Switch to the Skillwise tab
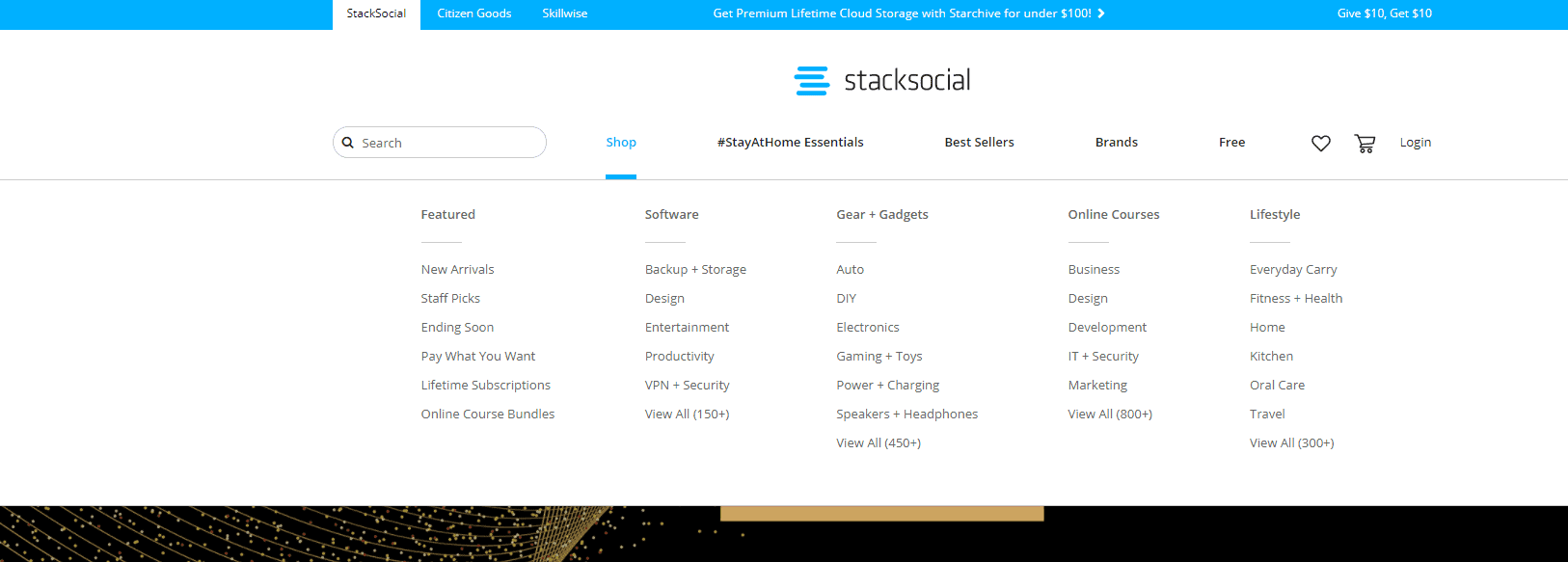 pos(565,13)
